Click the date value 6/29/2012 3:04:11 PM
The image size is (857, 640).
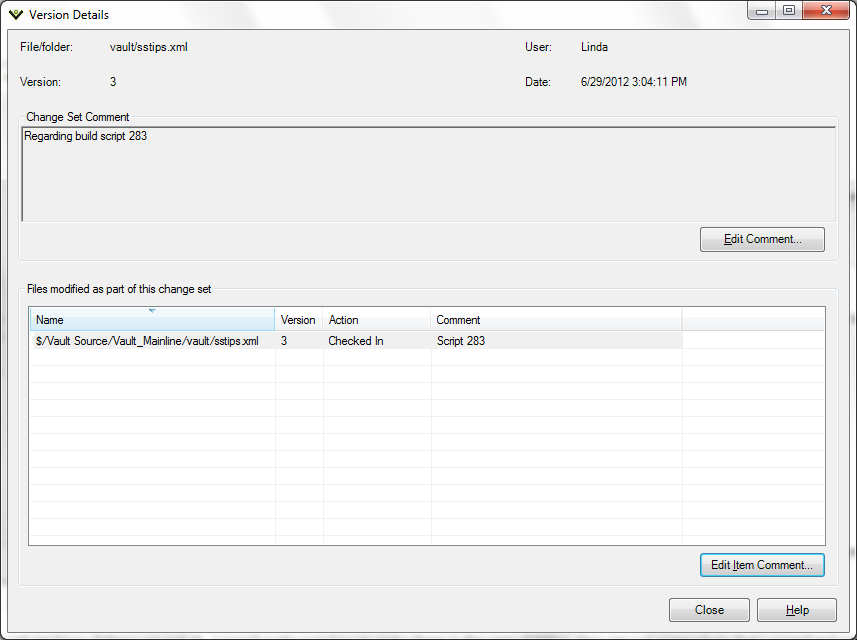(633, 82)
